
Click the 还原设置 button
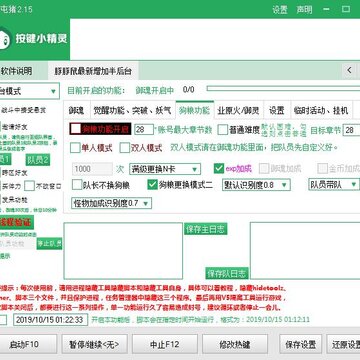click(343, 344)
